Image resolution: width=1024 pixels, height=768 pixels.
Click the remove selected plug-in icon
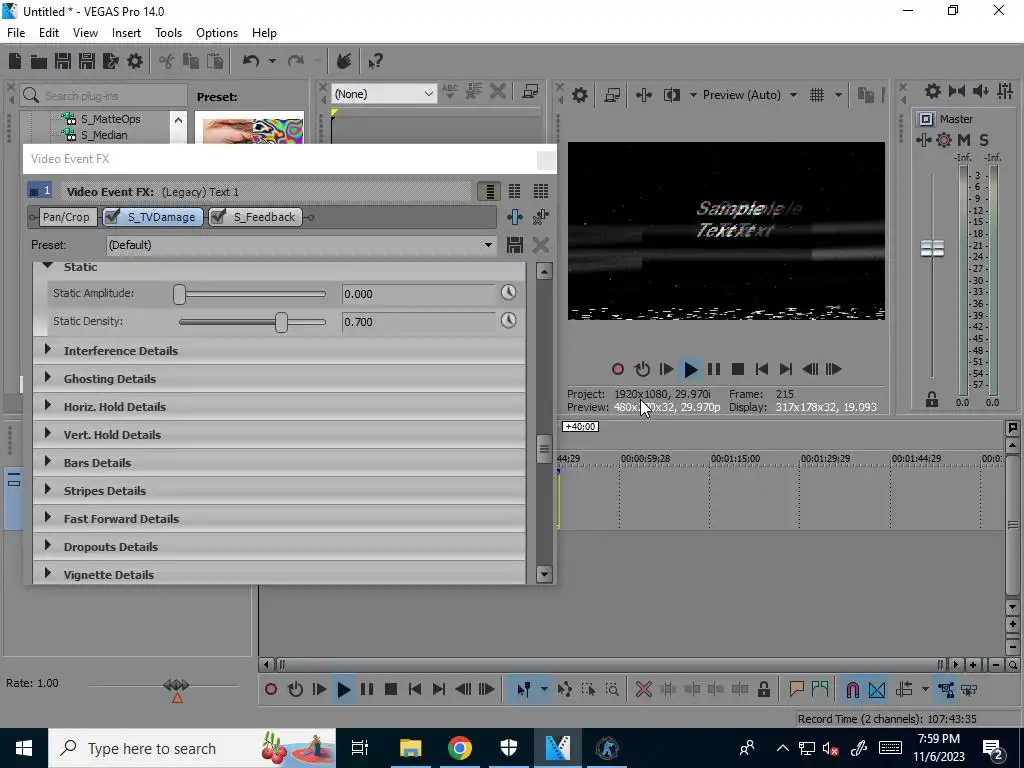coord(541,217)
